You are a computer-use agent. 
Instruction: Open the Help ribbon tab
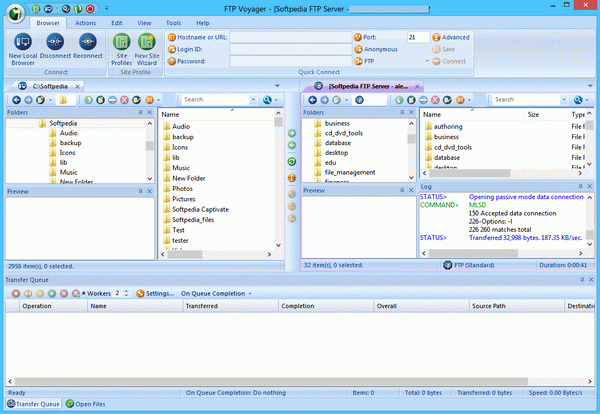[x=203, y=23]
